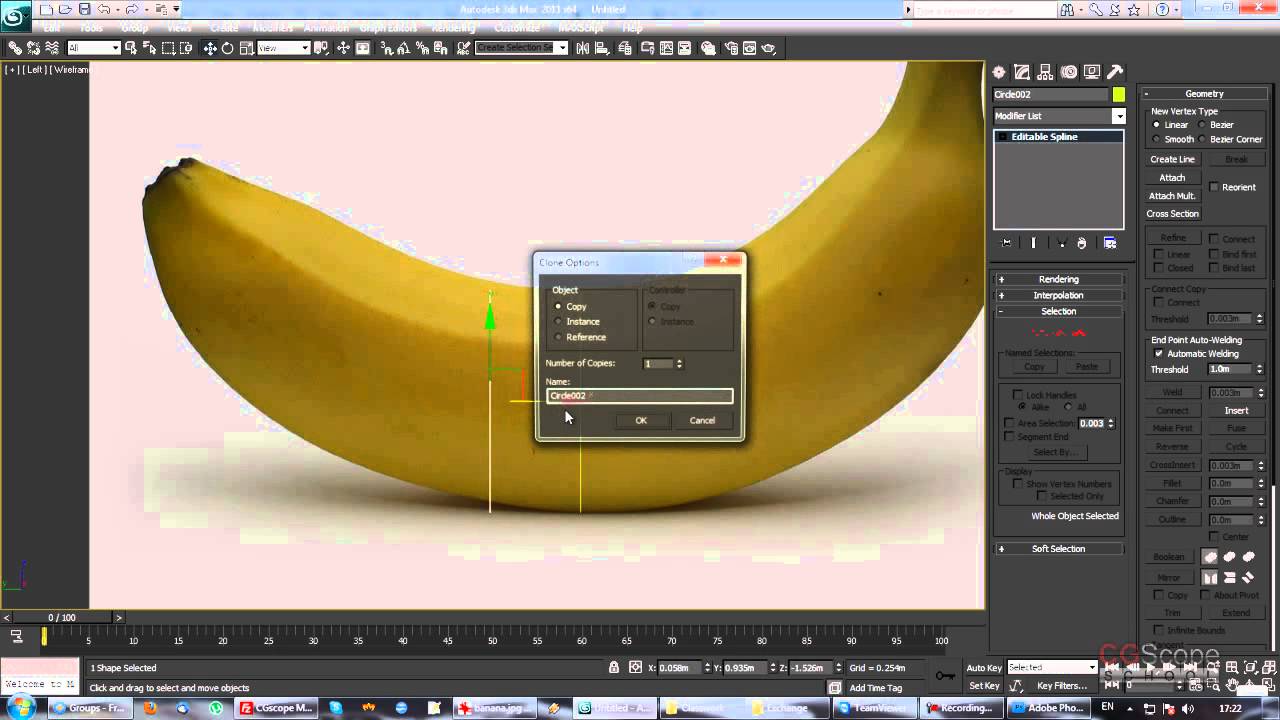This screenshot has height=720, width=1280.
Task: Click OK in Clone Options dialog
Action: (641, 420)
